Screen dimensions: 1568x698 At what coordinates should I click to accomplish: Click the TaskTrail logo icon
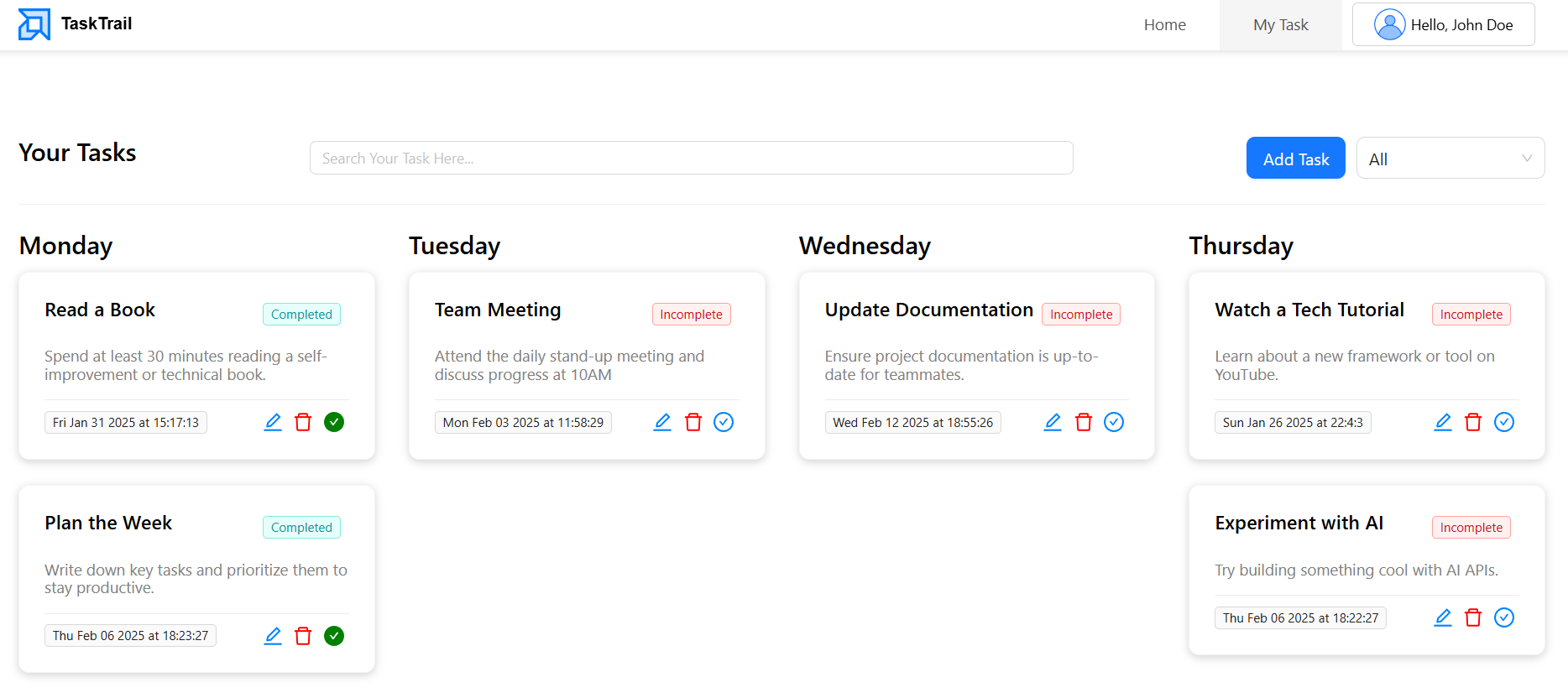[34, 24]
